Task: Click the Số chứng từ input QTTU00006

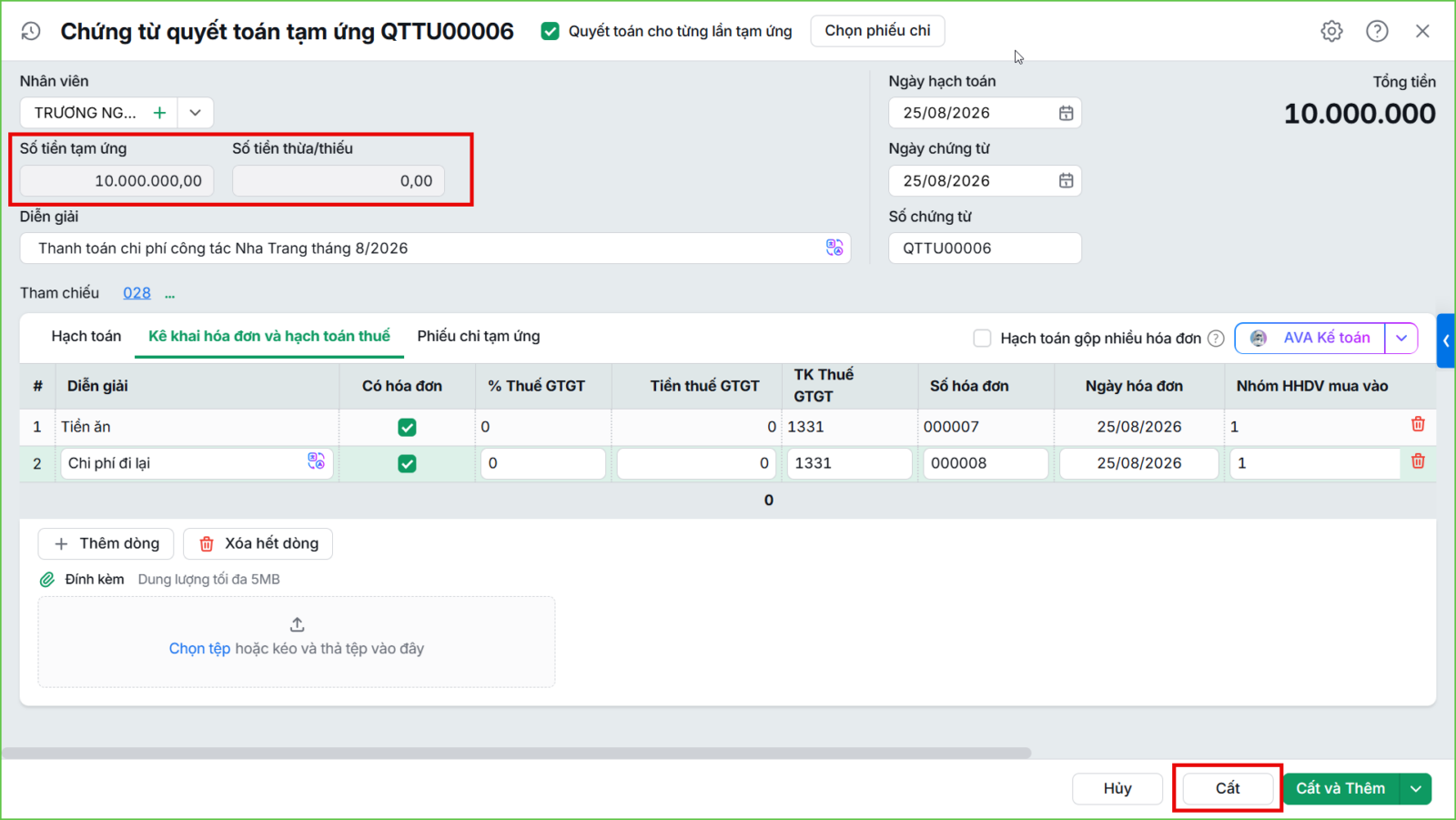Action: tap(985, 248)
